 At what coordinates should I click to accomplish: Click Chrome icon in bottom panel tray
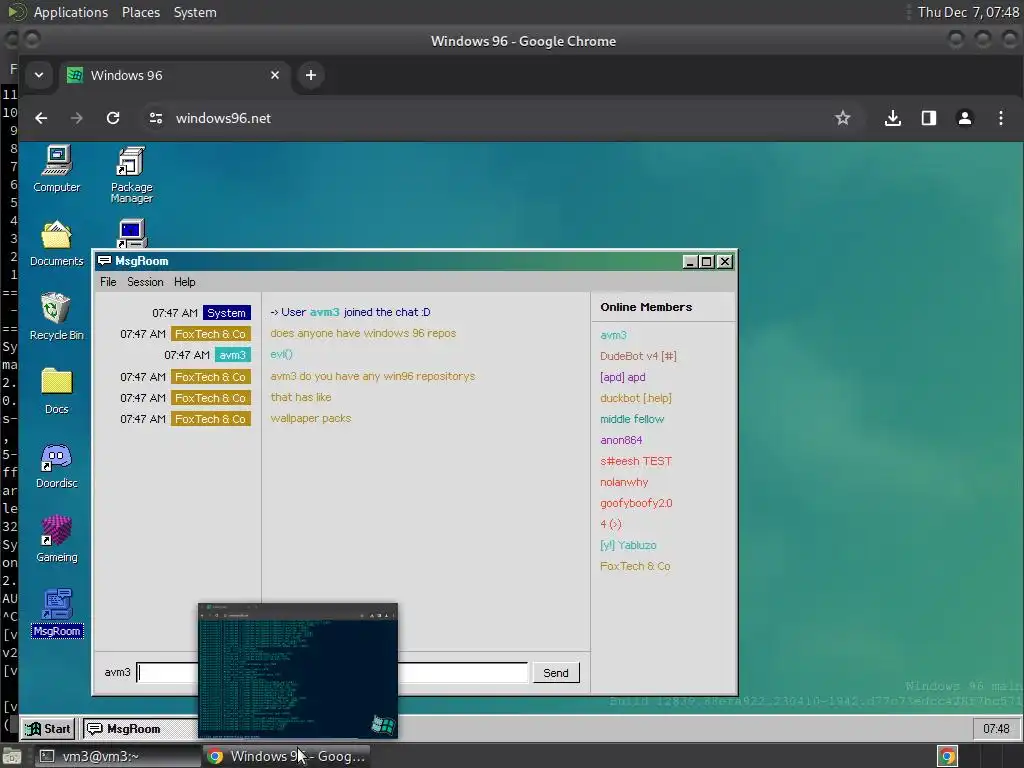coord(948,756)
